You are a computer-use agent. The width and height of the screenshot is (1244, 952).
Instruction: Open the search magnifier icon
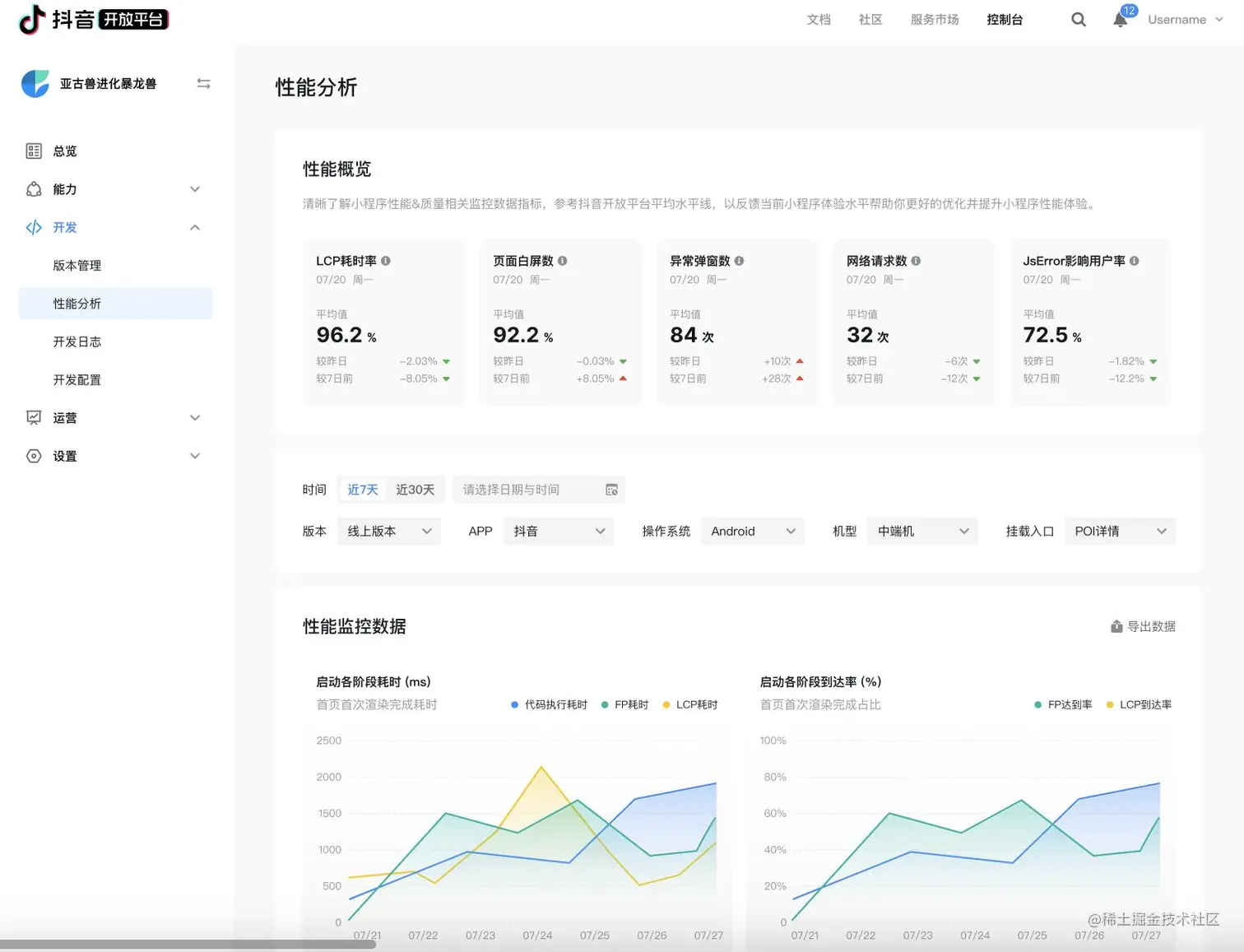[1079, 20]
